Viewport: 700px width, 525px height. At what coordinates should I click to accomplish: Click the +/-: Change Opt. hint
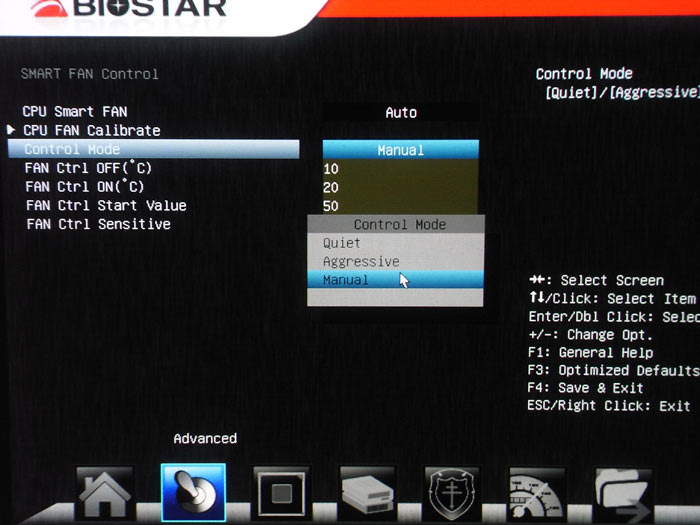tap(590, 334)
